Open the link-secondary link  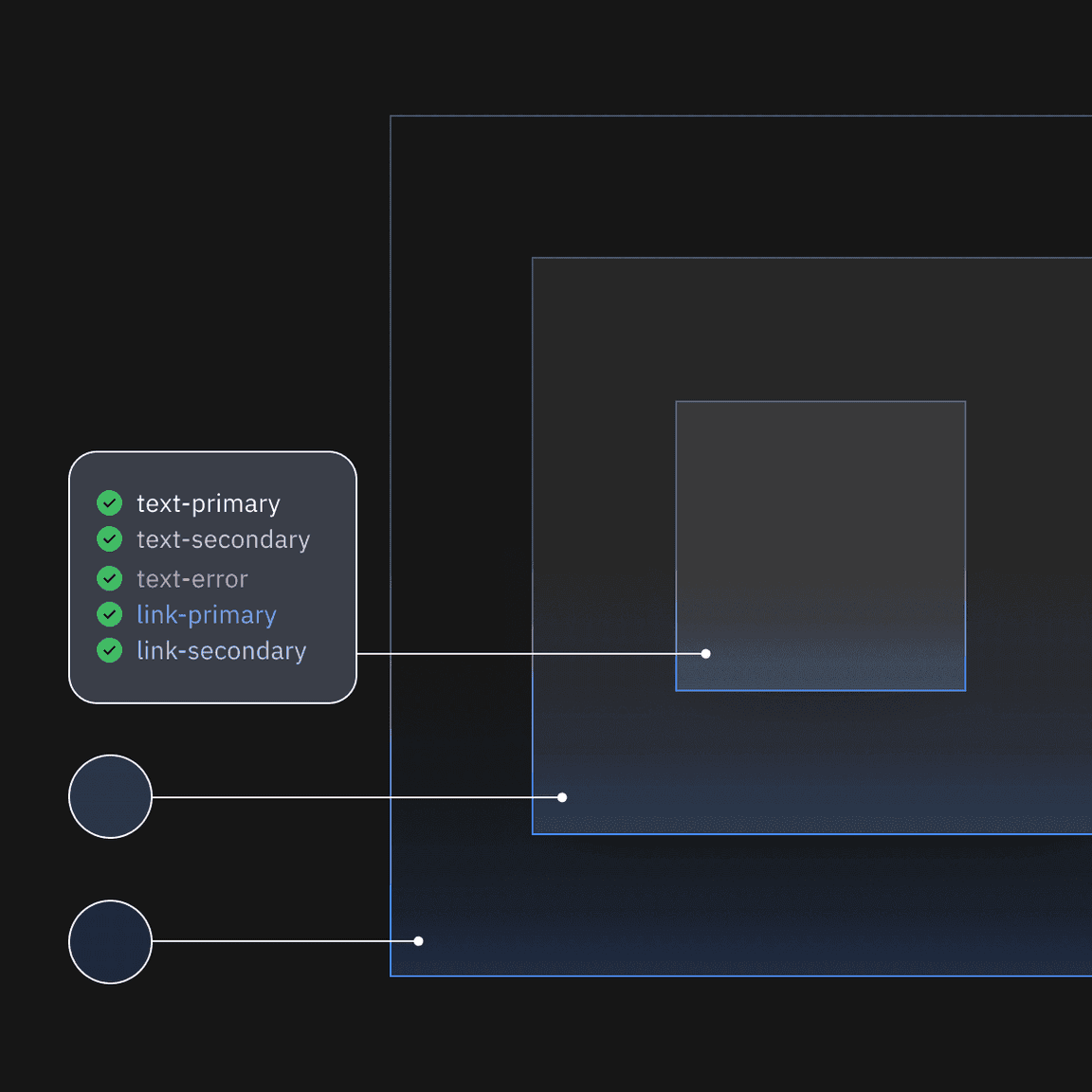222,651
